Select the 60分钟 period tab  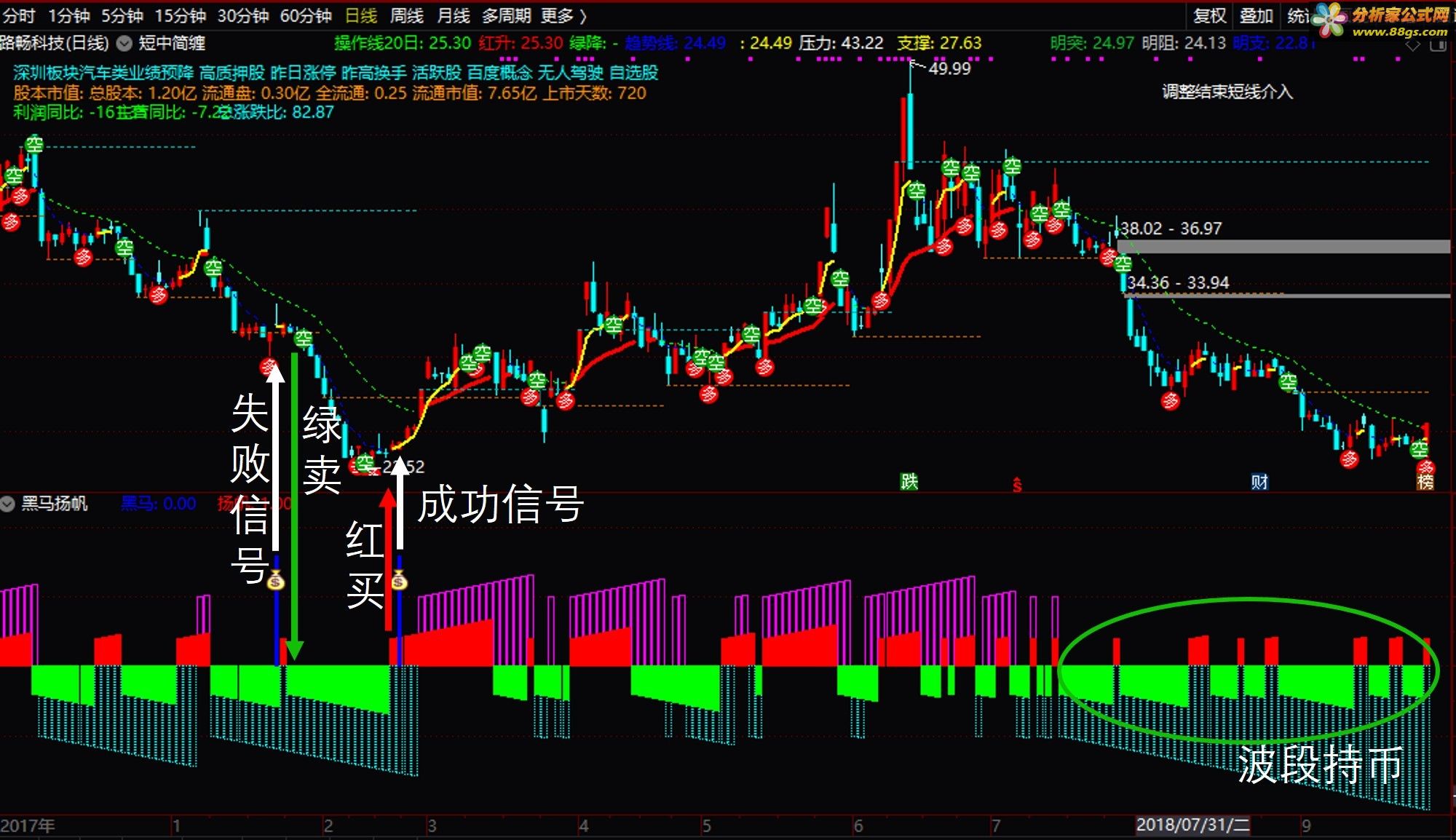306,15
